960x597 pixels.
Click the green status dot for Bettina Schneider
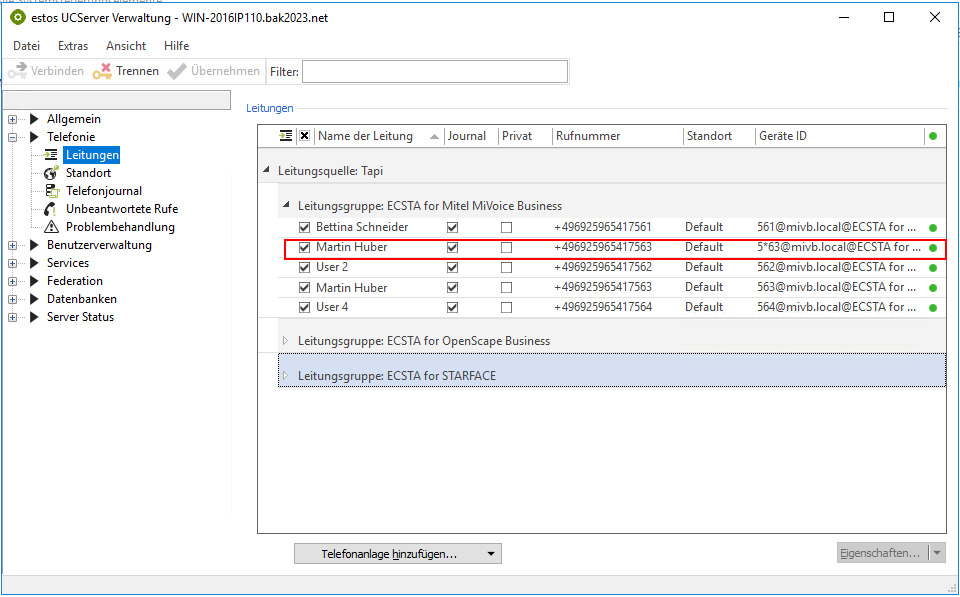tap(933, 228)
